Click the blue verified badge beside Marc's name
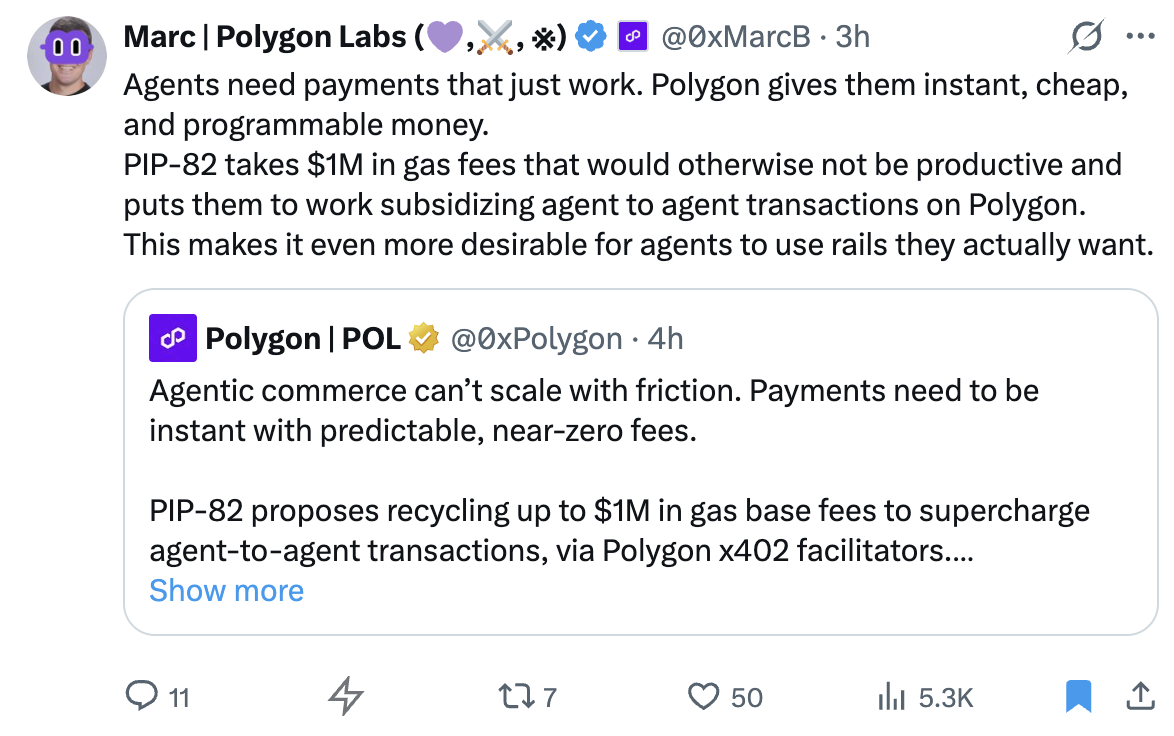Image resolution: width=1174 pixels, height=736 pixels. pos(592,37)
